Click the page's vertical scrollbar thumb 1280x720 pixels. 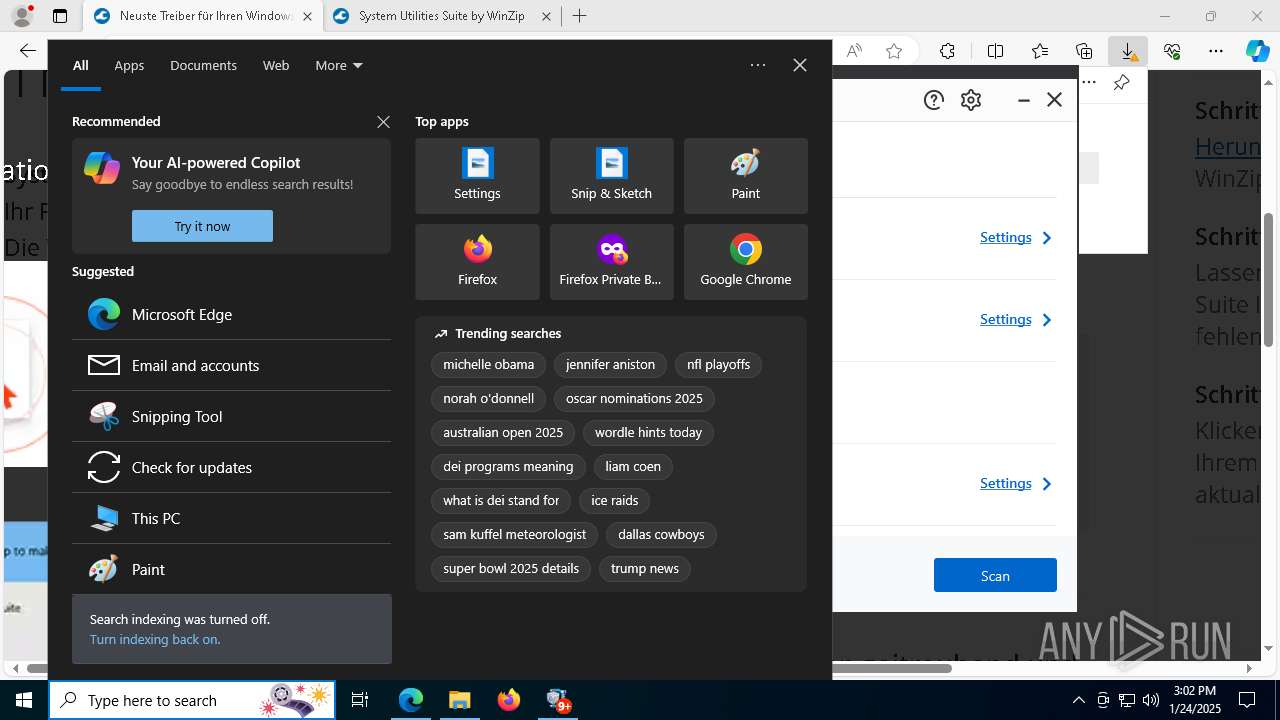1269,280
